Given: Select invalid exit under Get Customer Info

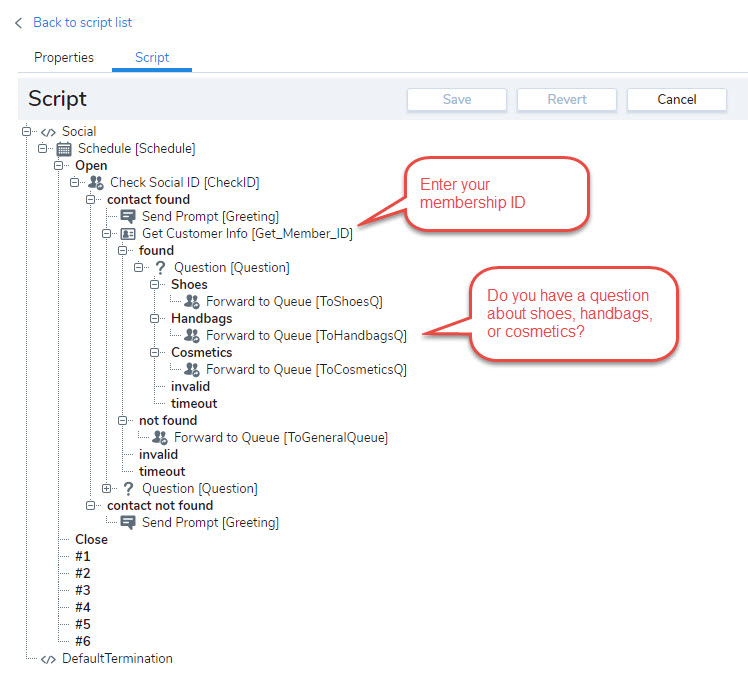Looking at the screenshot, I should [158, 455].
